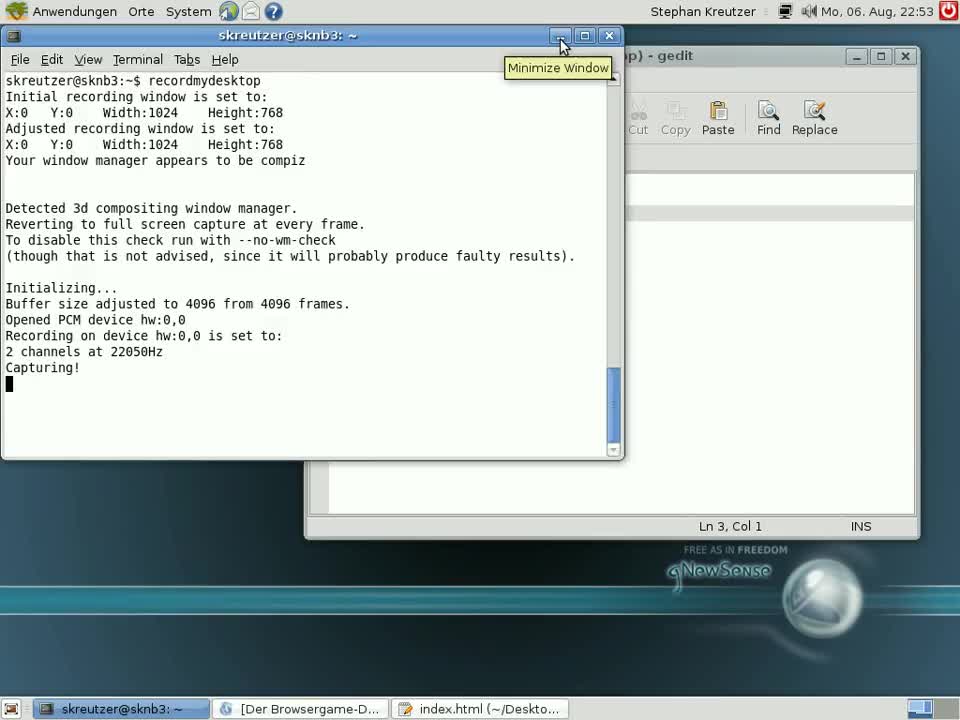The height and width of the screenshot is (720, 960).
Task: Click the Ln 3, Col 1 status text
Action: (x=730, y=527)
